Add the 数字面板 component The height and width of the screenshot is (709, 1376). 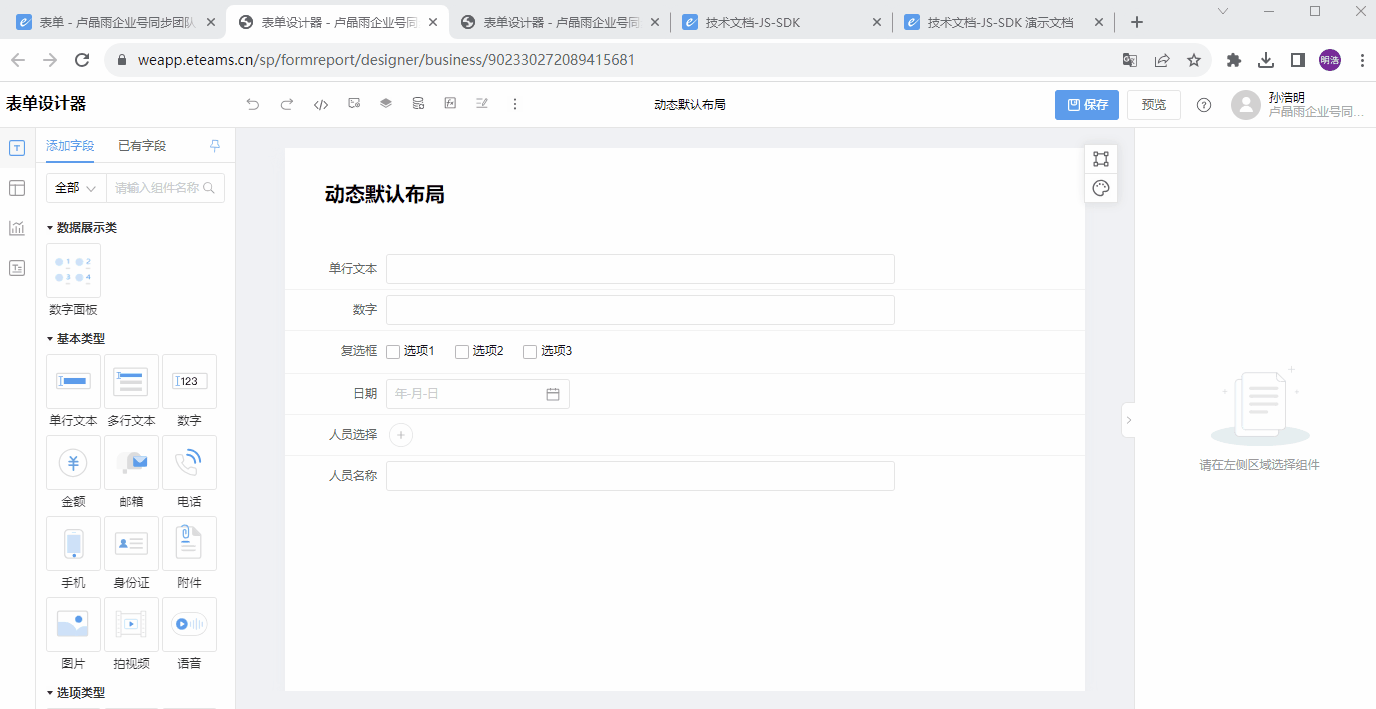coord(73,270)
